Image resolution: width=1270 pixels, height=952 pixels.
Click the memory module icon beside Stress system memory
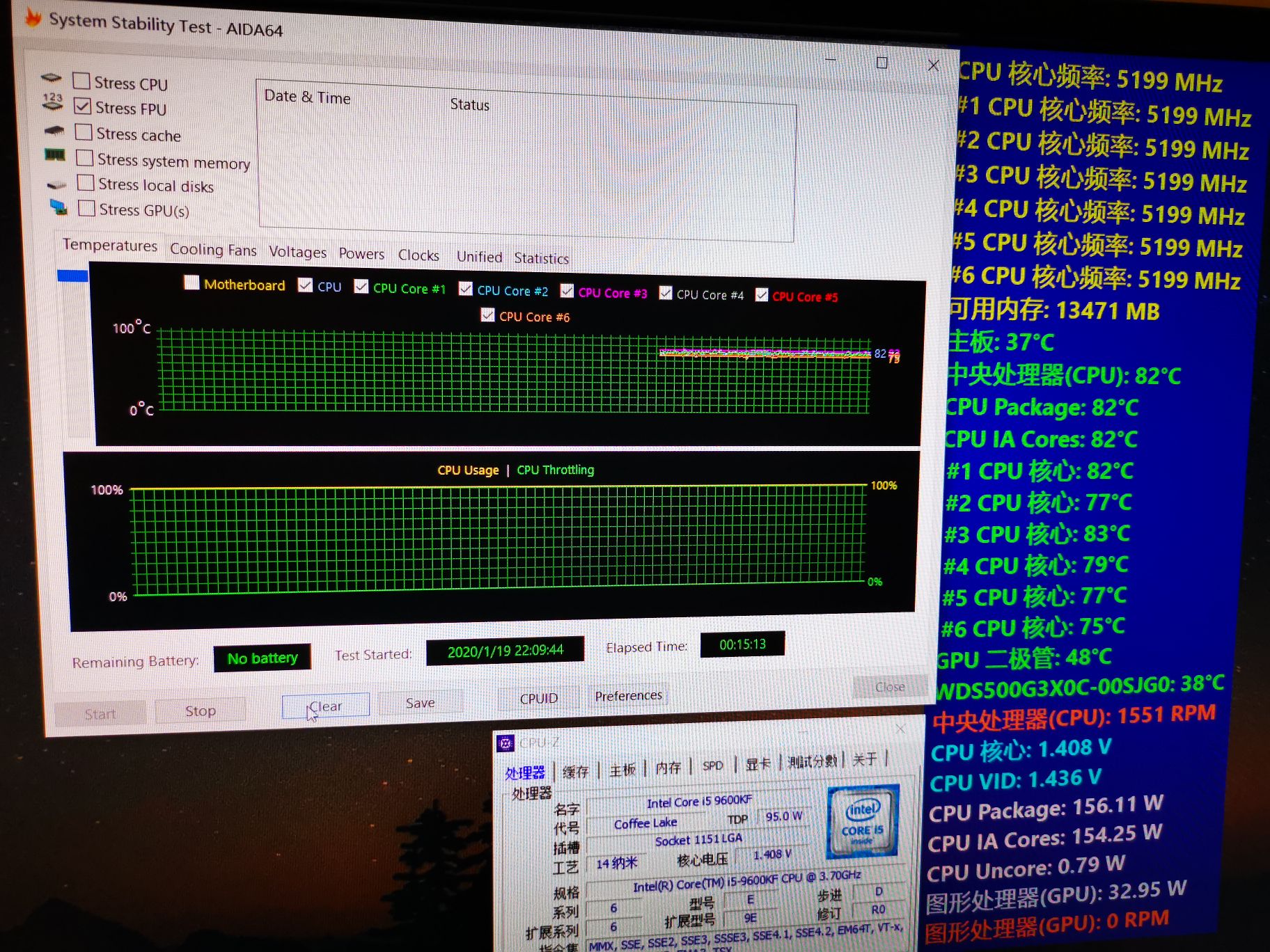[x=54, y=154]
